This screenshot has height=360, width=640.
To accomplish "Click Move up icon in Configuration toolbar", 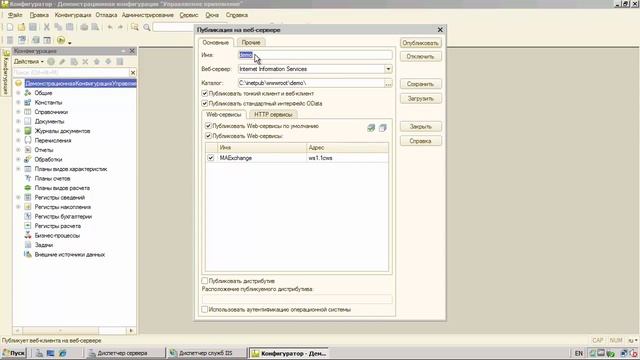I will point(97,62).
